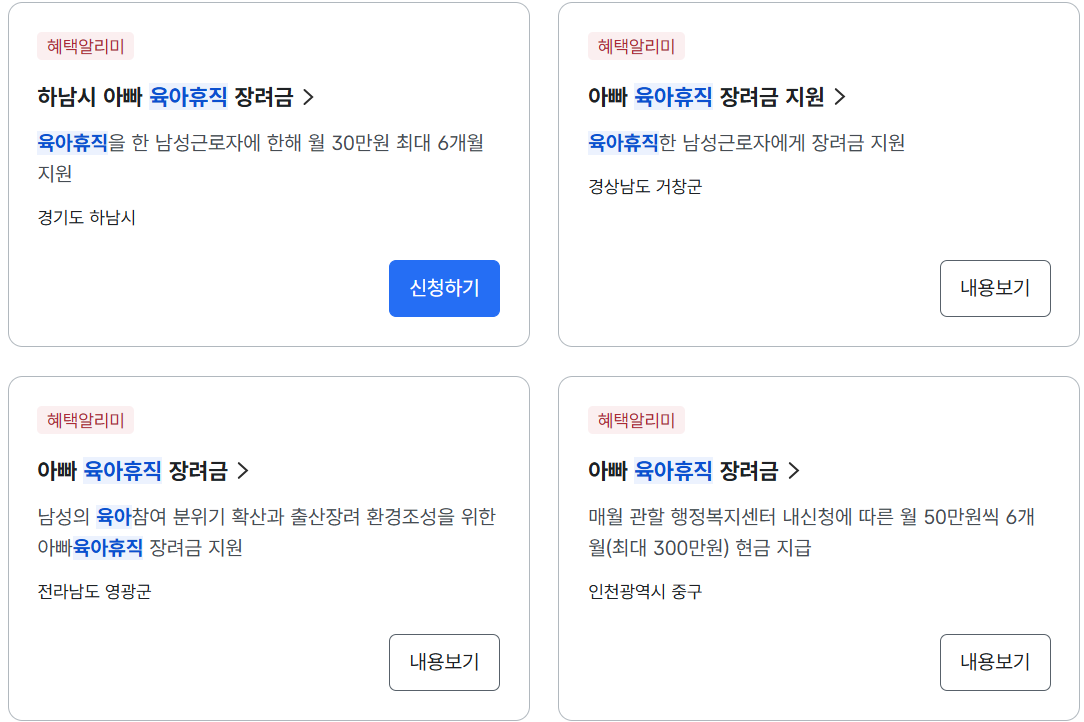Image resolution: width=1084 pixels, height=722 pixels.
Task: Click 내용보기 on the 인천 중구 card
Action: [x=995, y=662]
